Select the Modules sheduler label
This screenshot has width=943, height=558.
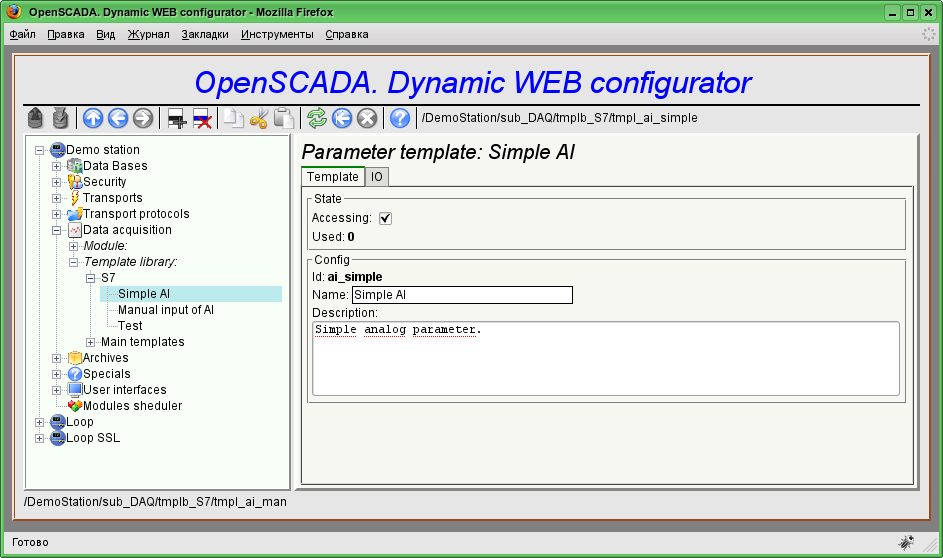click(132, 406)
